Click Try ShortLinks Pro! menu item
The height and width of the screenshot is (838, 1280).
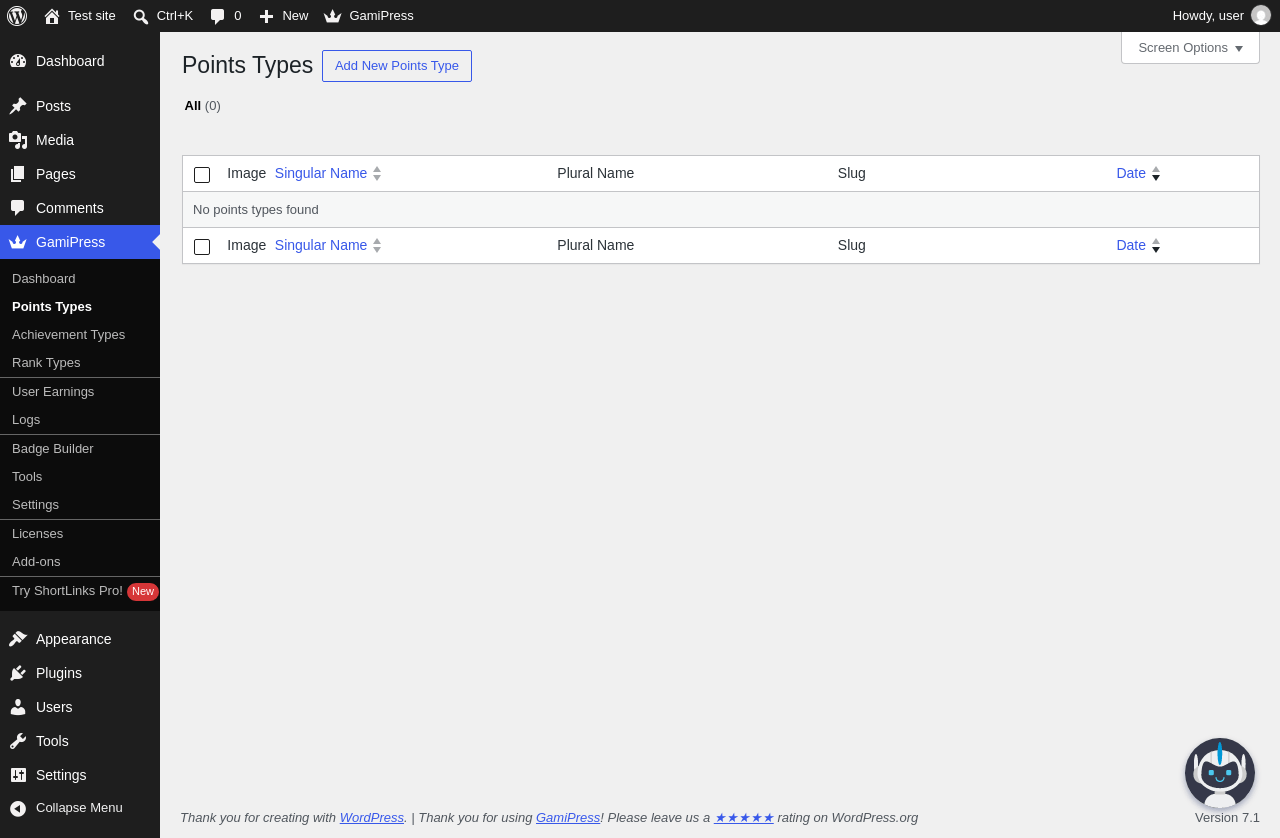tap(80, 591)
